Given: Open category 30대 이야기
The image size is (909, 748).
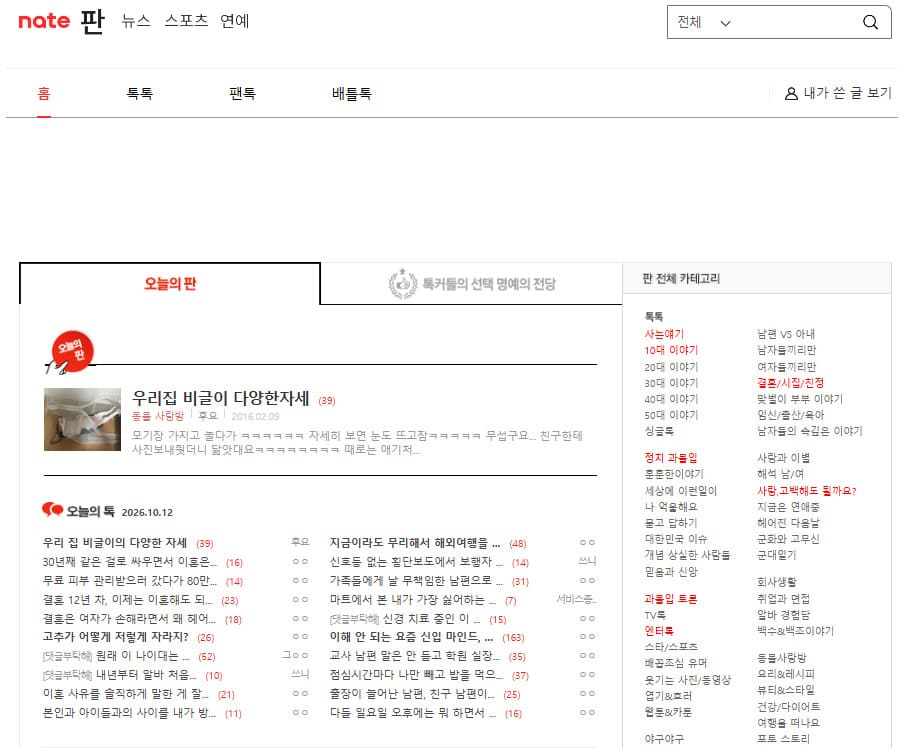Looking at the screenshot, I should click(x=671, y=383).
